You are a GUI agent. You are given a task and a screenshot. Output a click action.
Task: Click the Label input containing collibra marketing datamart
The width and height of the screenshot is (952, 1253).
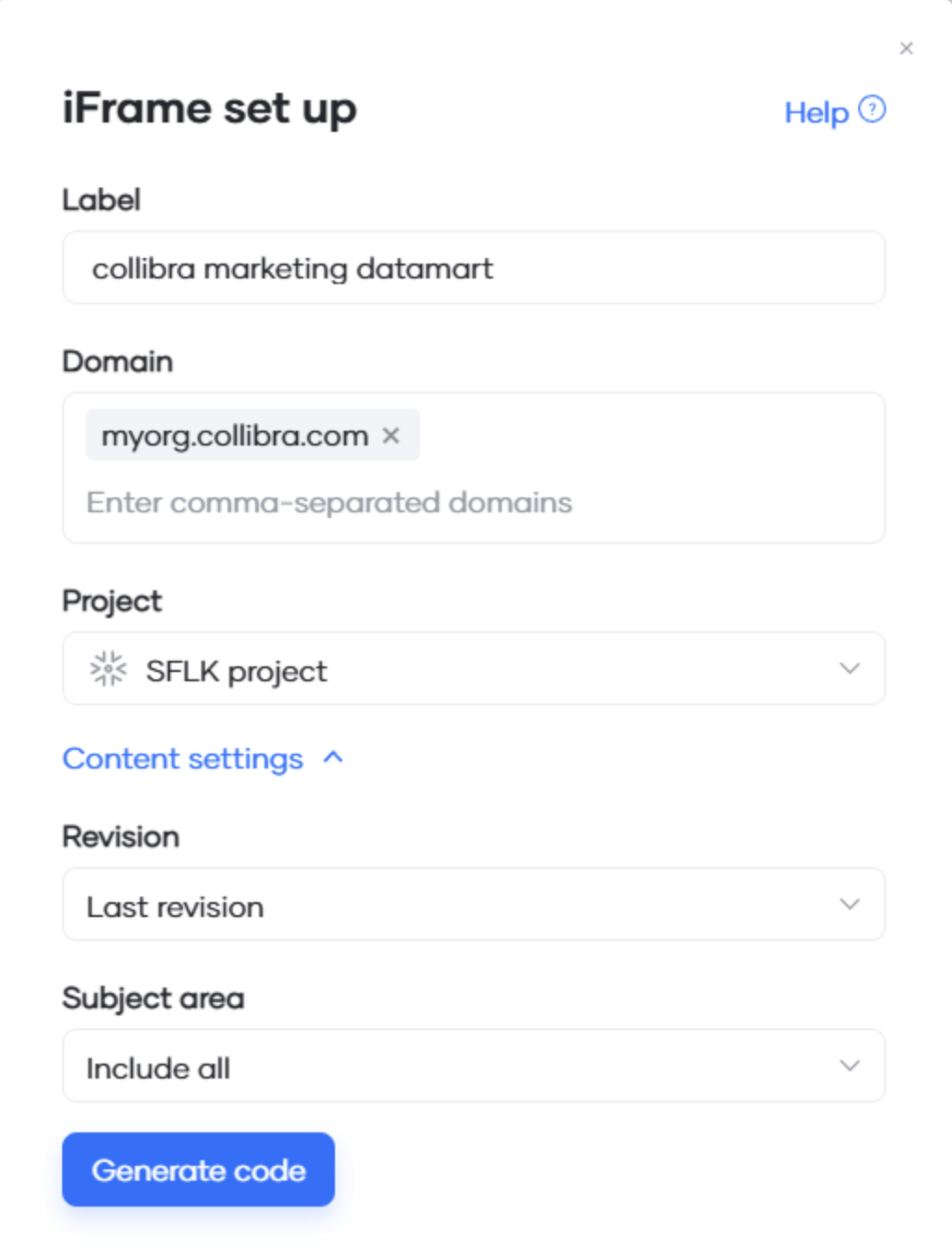coord(474,267)
